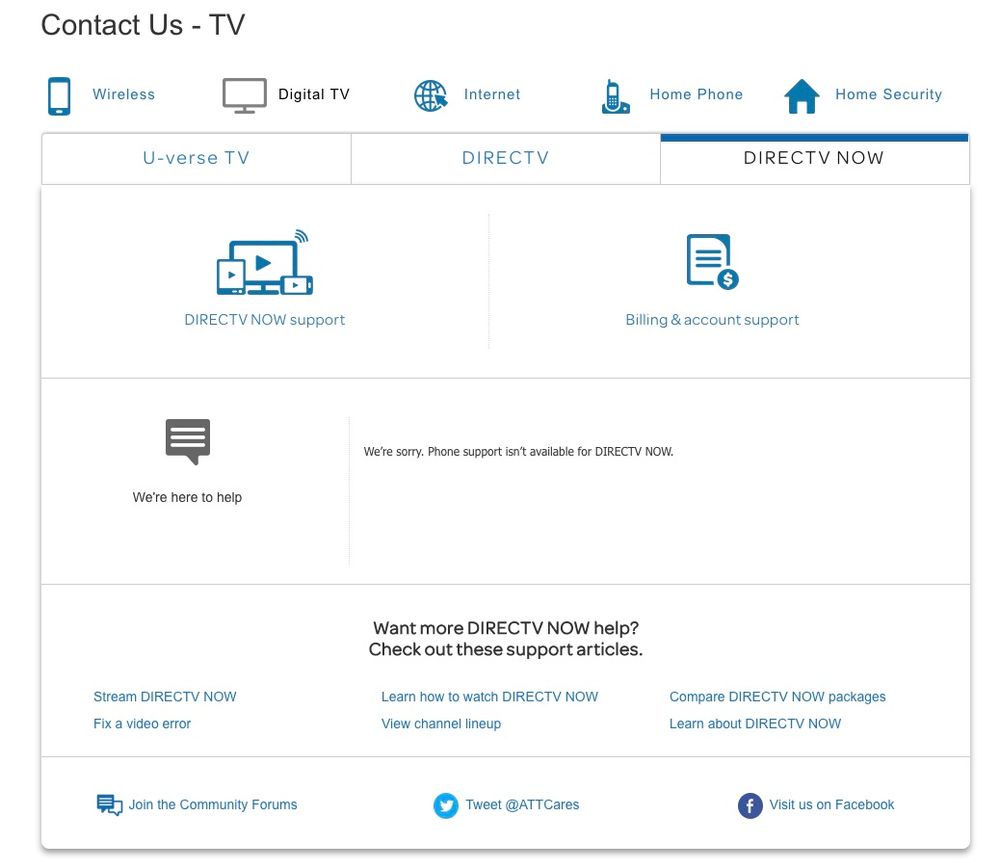Click the Fix a video error link
This screenshot has height=863, width=999.
tap(142, 723)
